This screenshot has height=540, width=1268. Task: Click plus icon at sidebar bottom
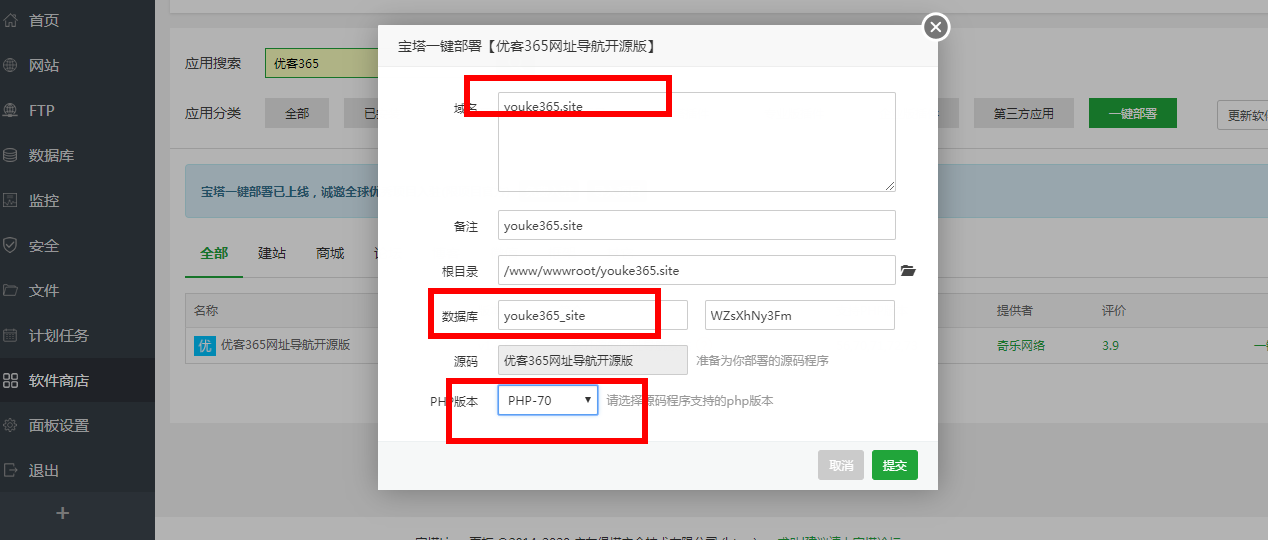(63, 513)
